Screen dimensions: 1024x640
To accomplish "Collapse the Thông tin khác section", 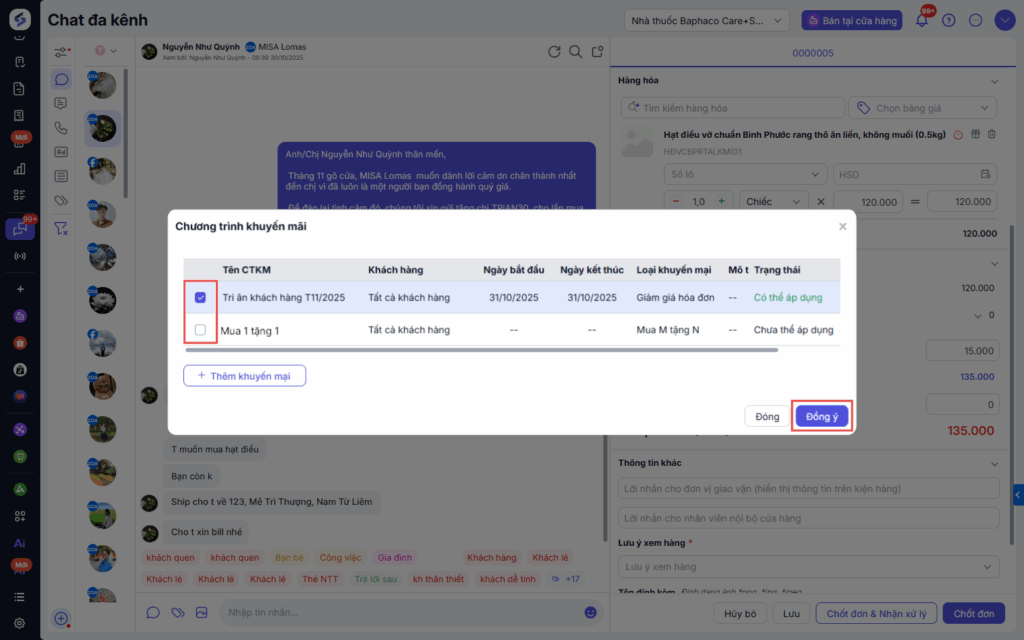I will pos(994,464).
